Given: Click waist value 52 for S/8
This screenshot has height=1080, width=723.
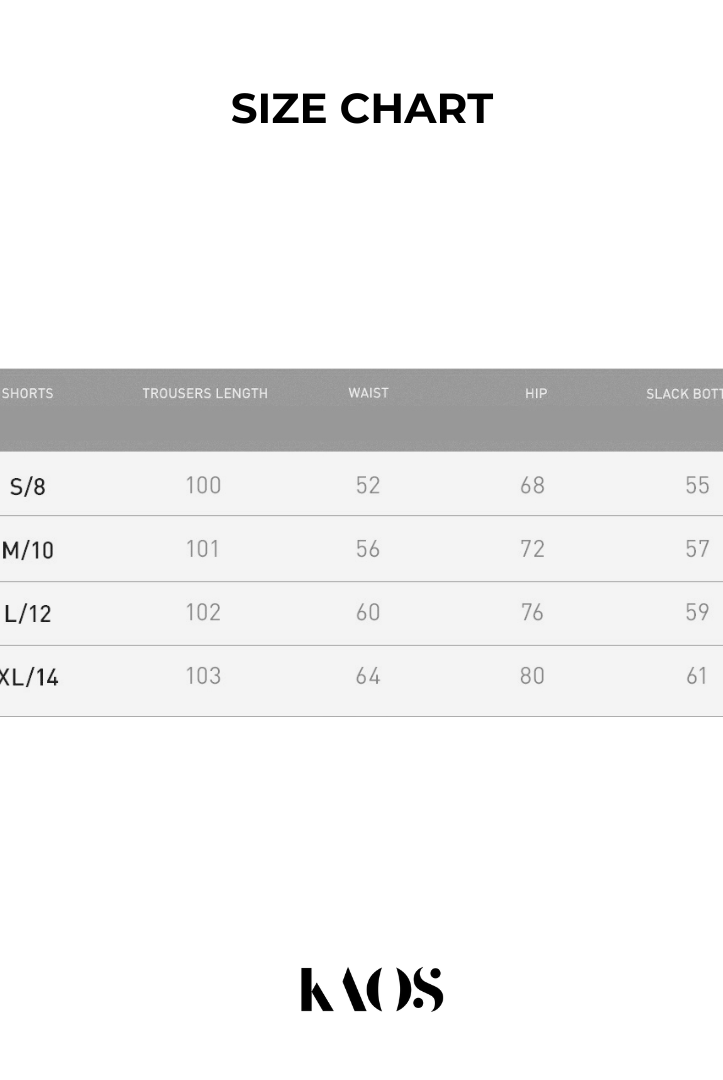Looking at the screenshot, I should click(x=368, y=485).
